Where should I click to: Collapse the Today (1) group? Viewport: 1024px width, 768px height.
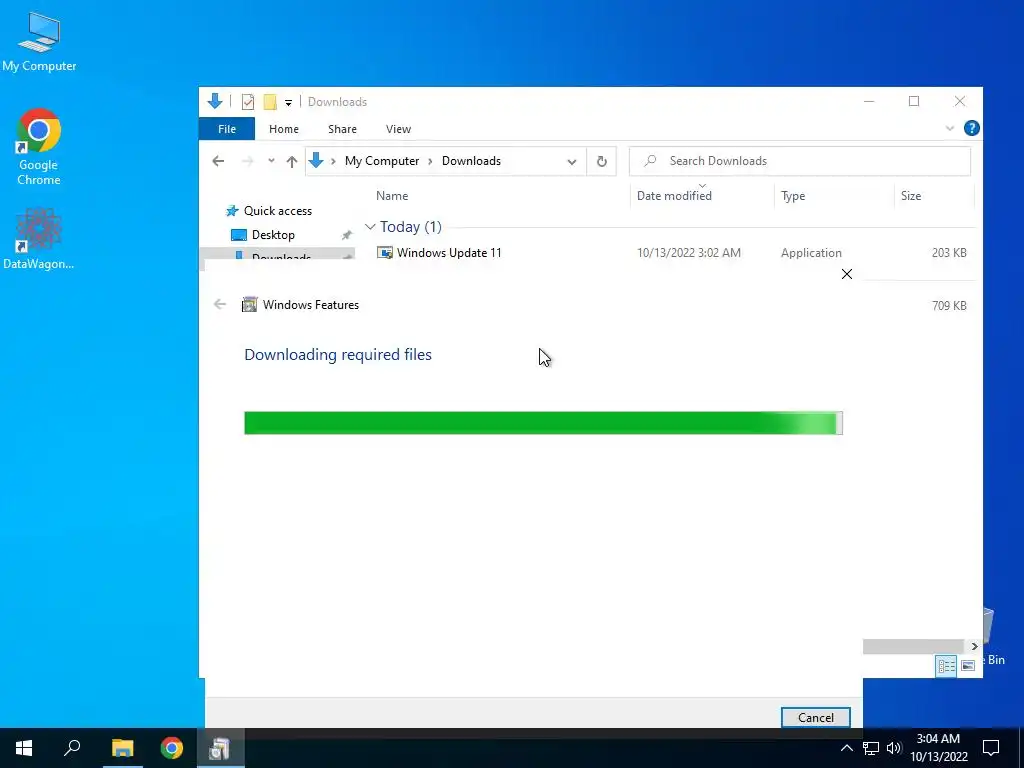(x=370, y=227)
